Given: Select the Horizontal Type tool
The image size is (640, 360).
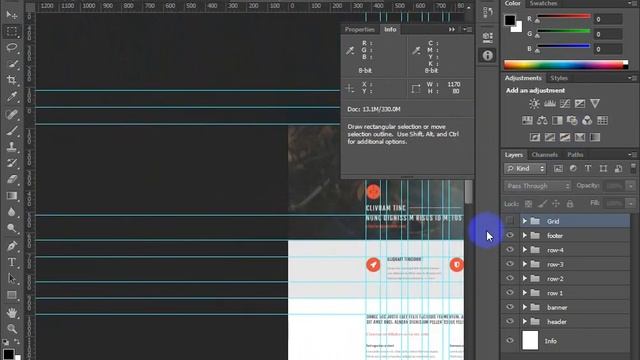Looking at the screenshot, I should [x=11, y=262].
